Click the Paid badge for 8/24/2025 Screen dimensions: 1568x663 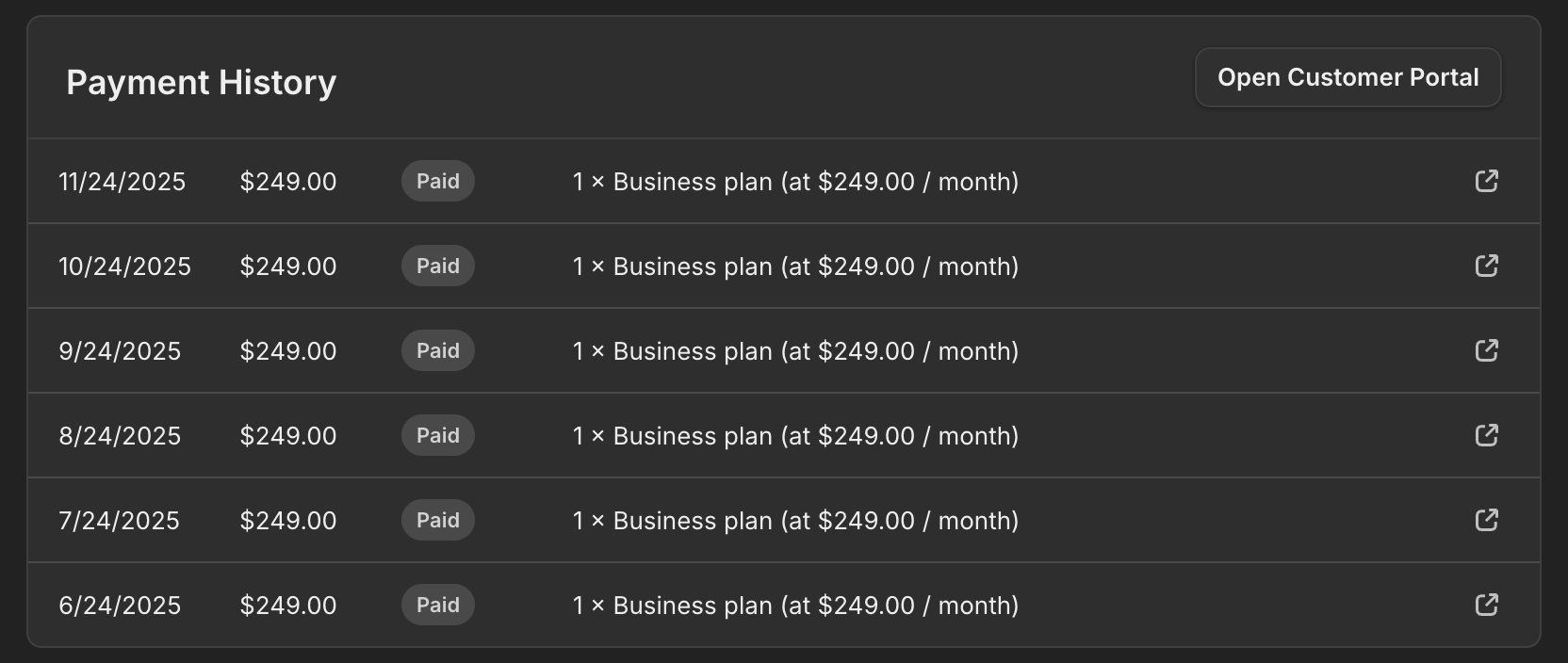pos(438,435)
